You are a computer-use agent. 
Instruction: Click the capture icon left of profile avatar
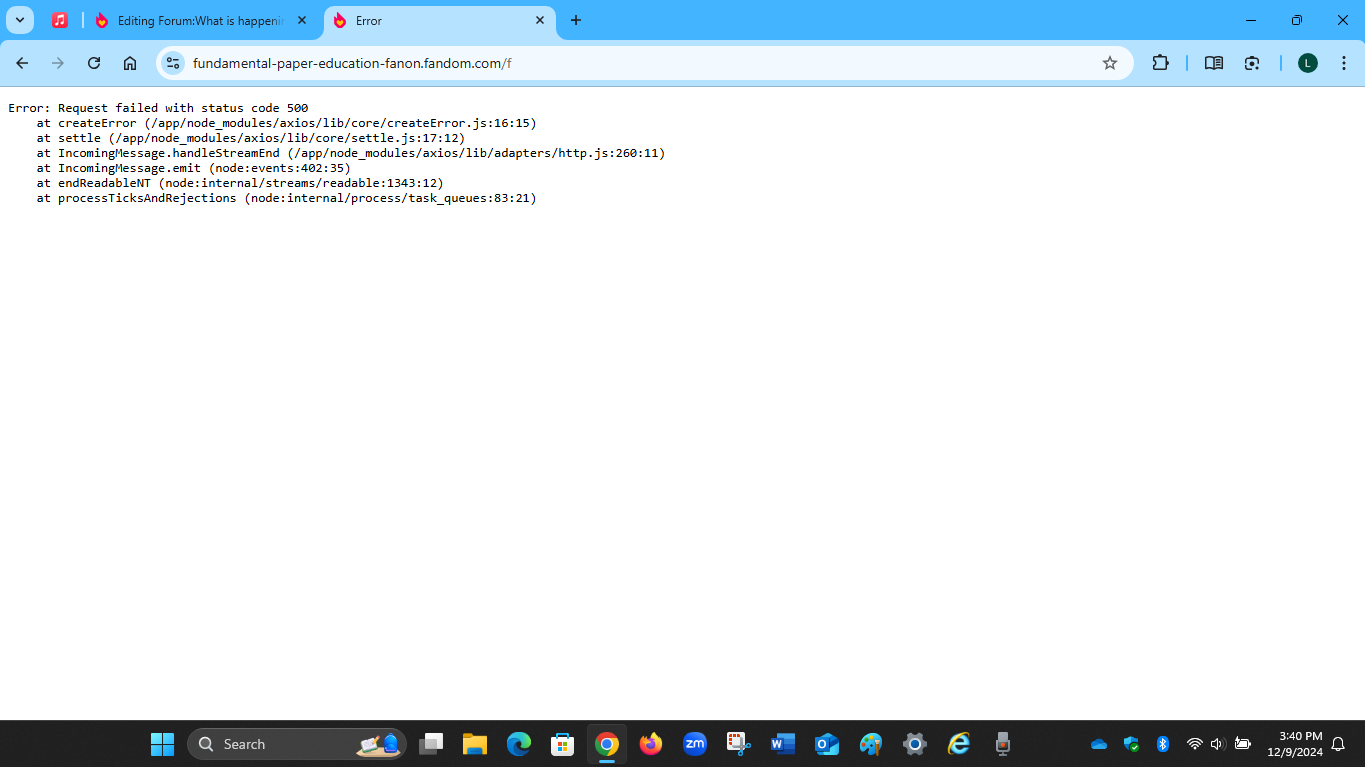coord(1252,63)
